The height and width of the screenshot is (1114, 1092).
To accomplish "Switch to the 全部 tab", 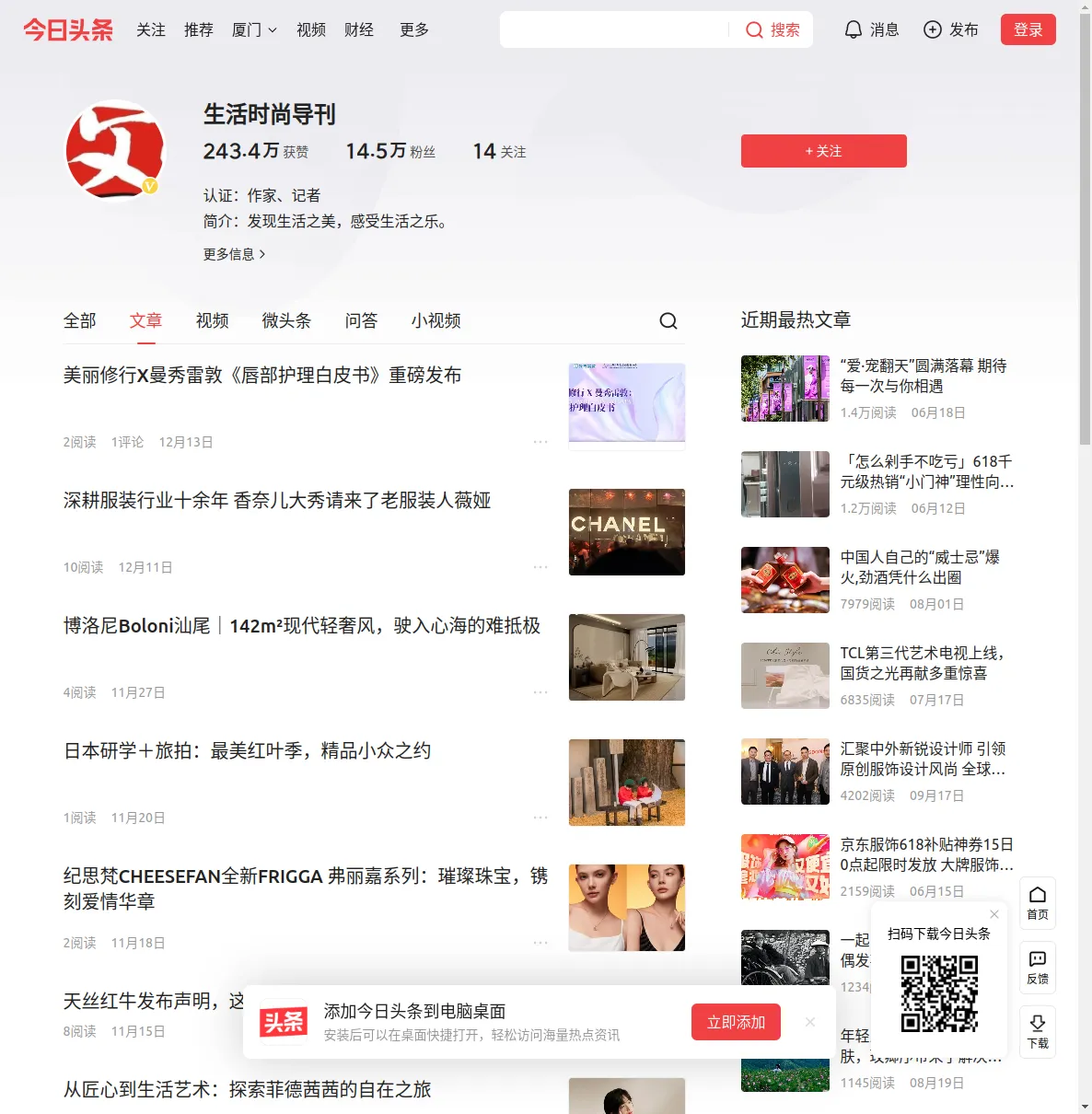I will [80, 320].
